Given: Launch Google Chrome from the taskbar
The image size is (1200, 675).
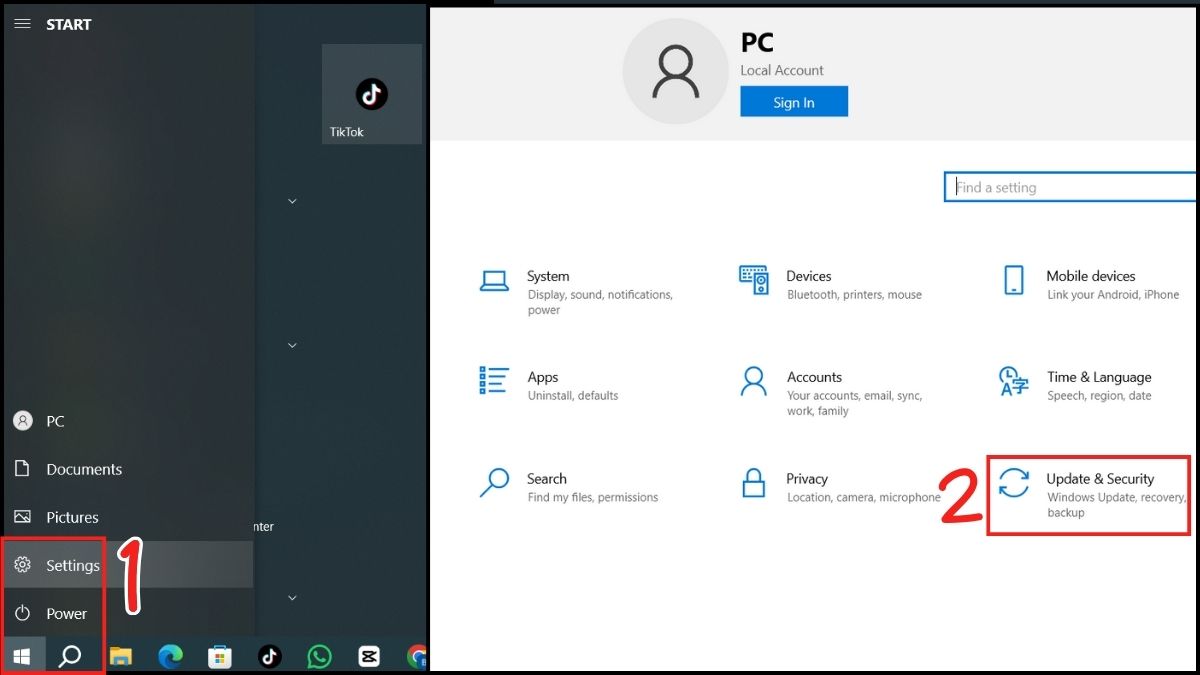Looking at the screenshot, I should 417,655.
